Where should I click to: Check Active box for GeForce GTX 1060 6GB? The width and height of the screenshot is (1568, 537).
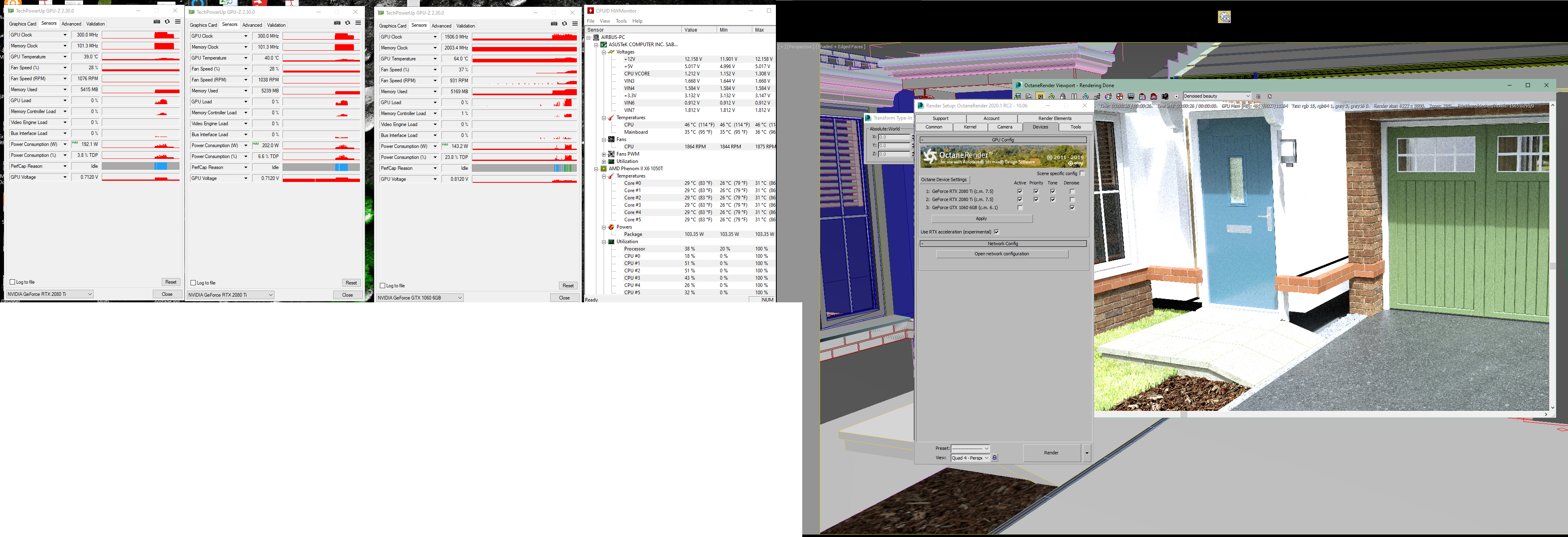pyautogui.click(x=1020, y=208)
